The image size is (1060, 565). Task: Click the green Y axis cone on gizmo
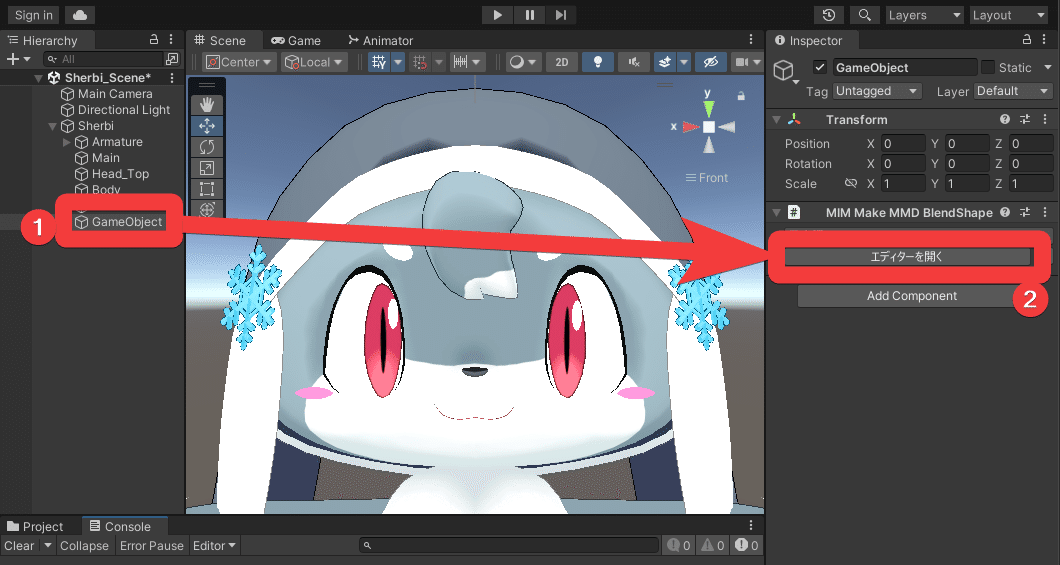(x=708, y=107)
